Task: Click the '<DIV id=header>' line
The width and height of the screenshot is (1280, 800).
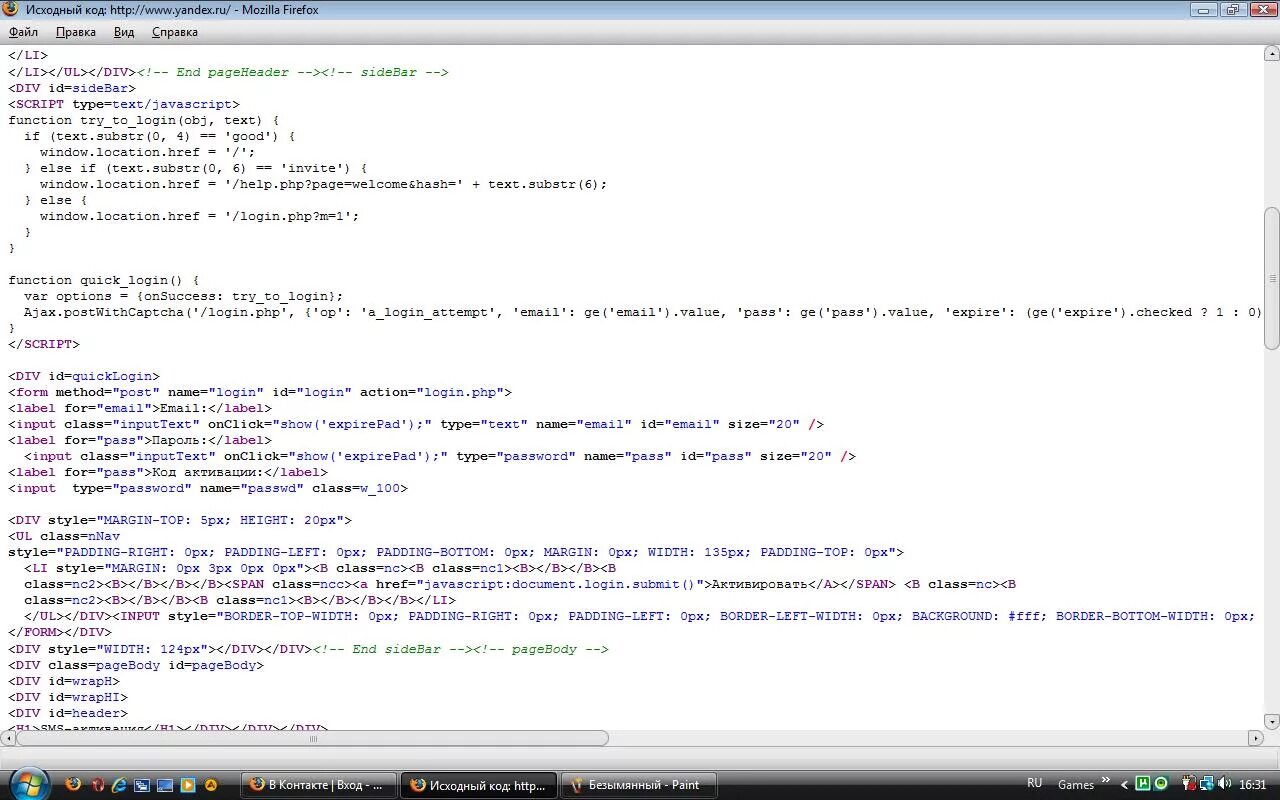Action: 68,713
